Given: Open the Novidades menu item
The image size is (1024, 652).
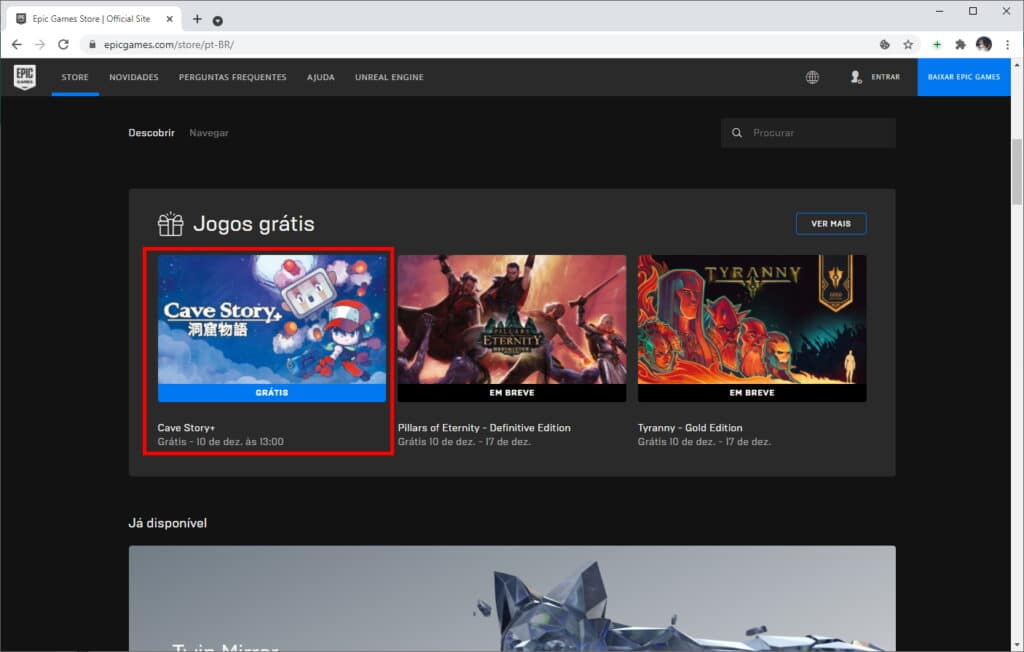Looking at the screenshot, I should tap(134, 77).
